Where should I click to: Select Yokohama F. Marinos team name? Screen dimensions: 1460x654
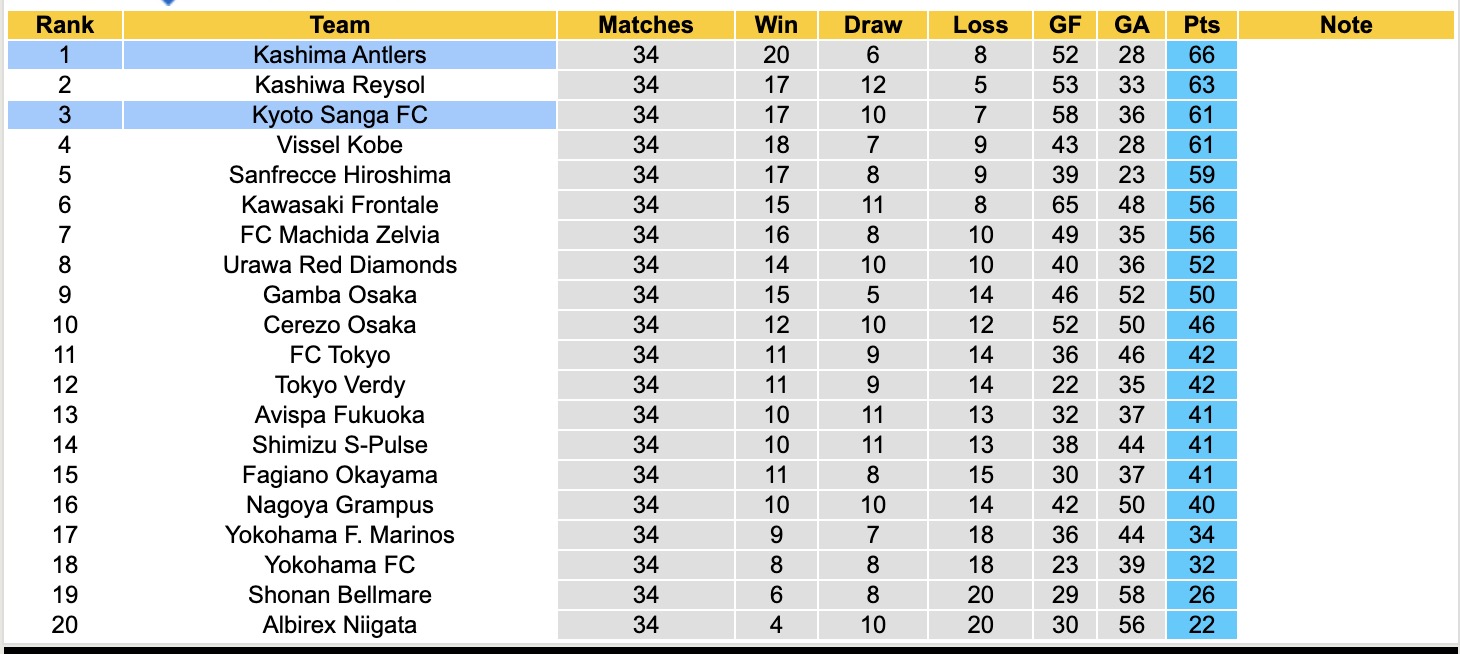340,535
